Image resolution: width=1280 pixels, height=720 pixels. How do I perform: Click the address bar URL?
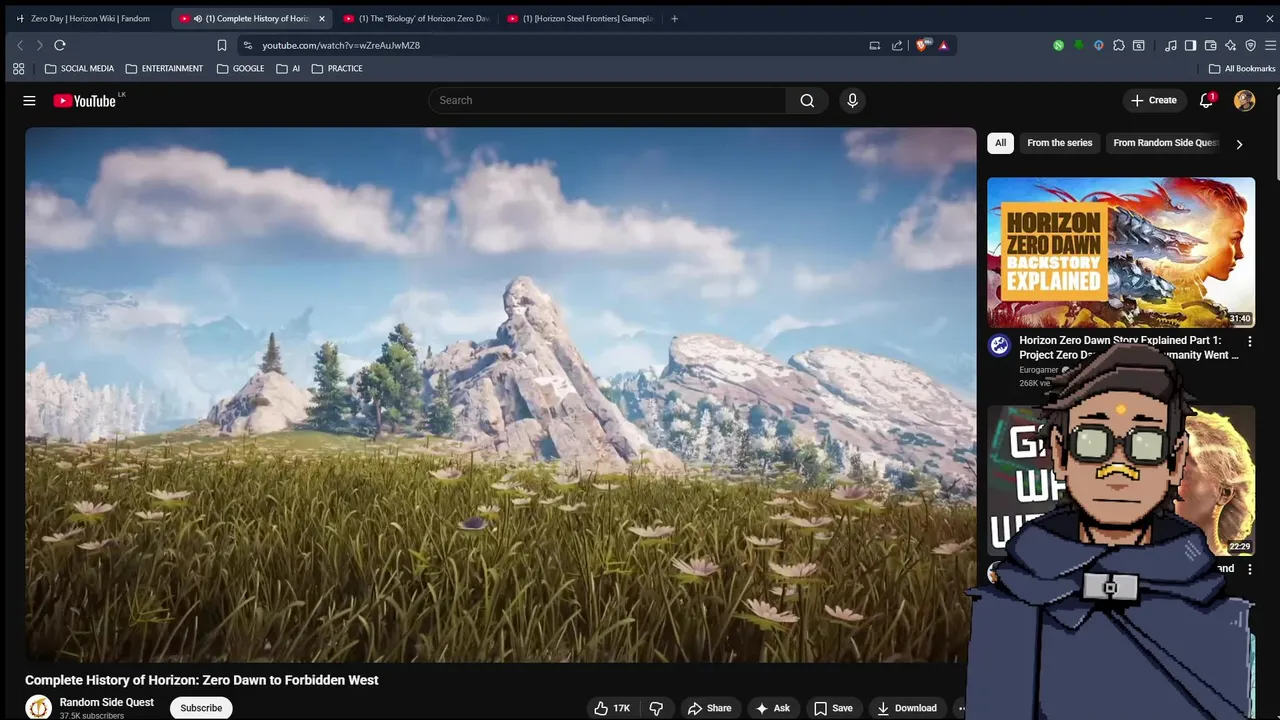(341, 45)
